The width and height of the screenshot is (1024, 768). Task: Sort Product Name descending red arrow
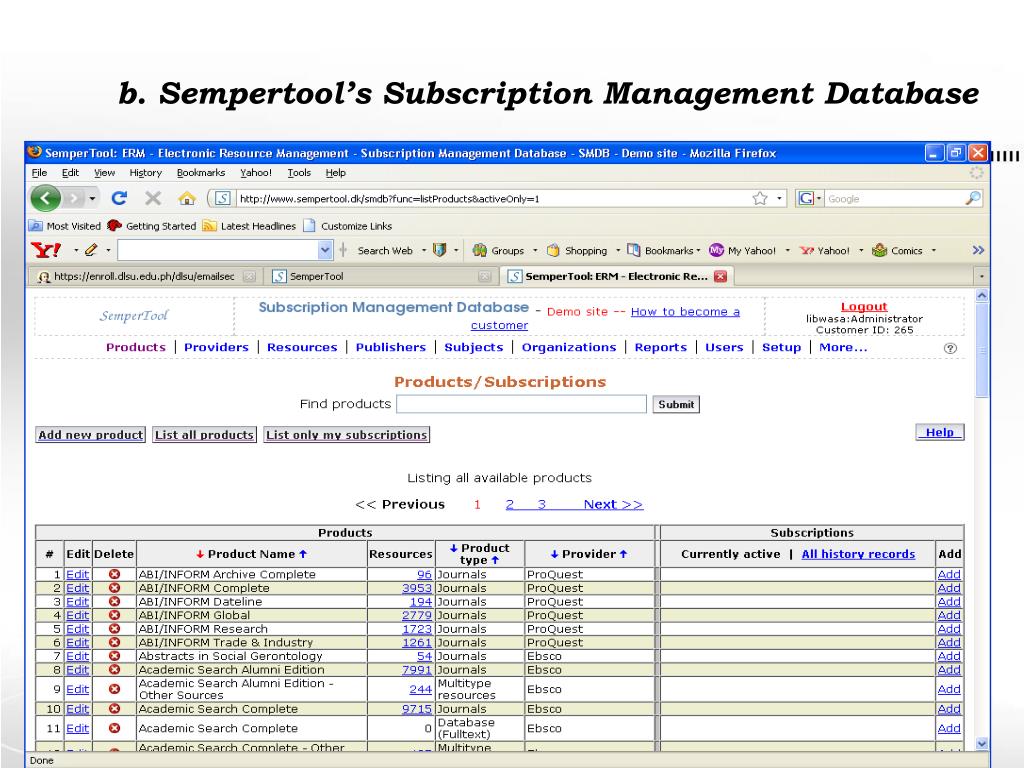[200, 554]
